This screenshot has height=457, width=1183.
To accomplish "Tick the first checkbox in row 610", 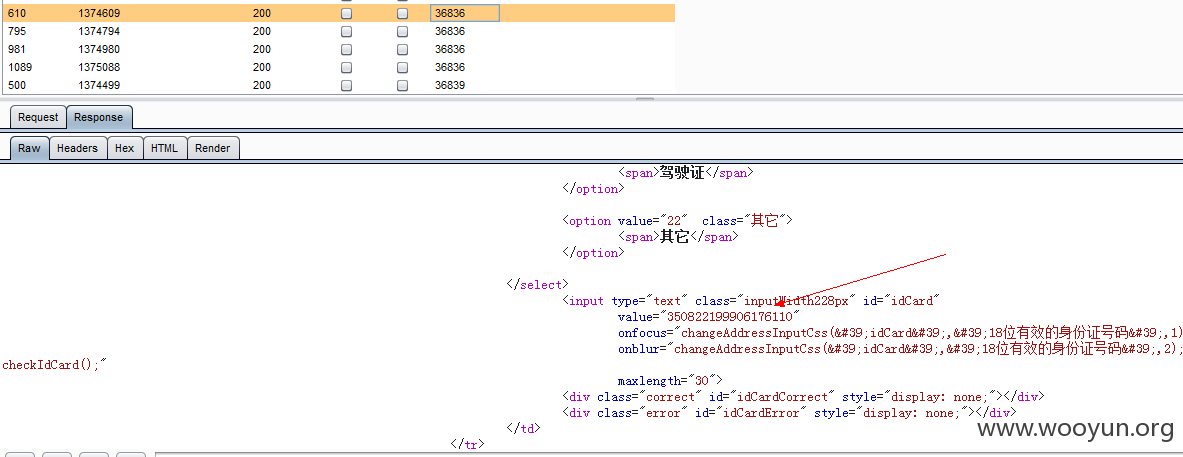I will coord(346,14).
